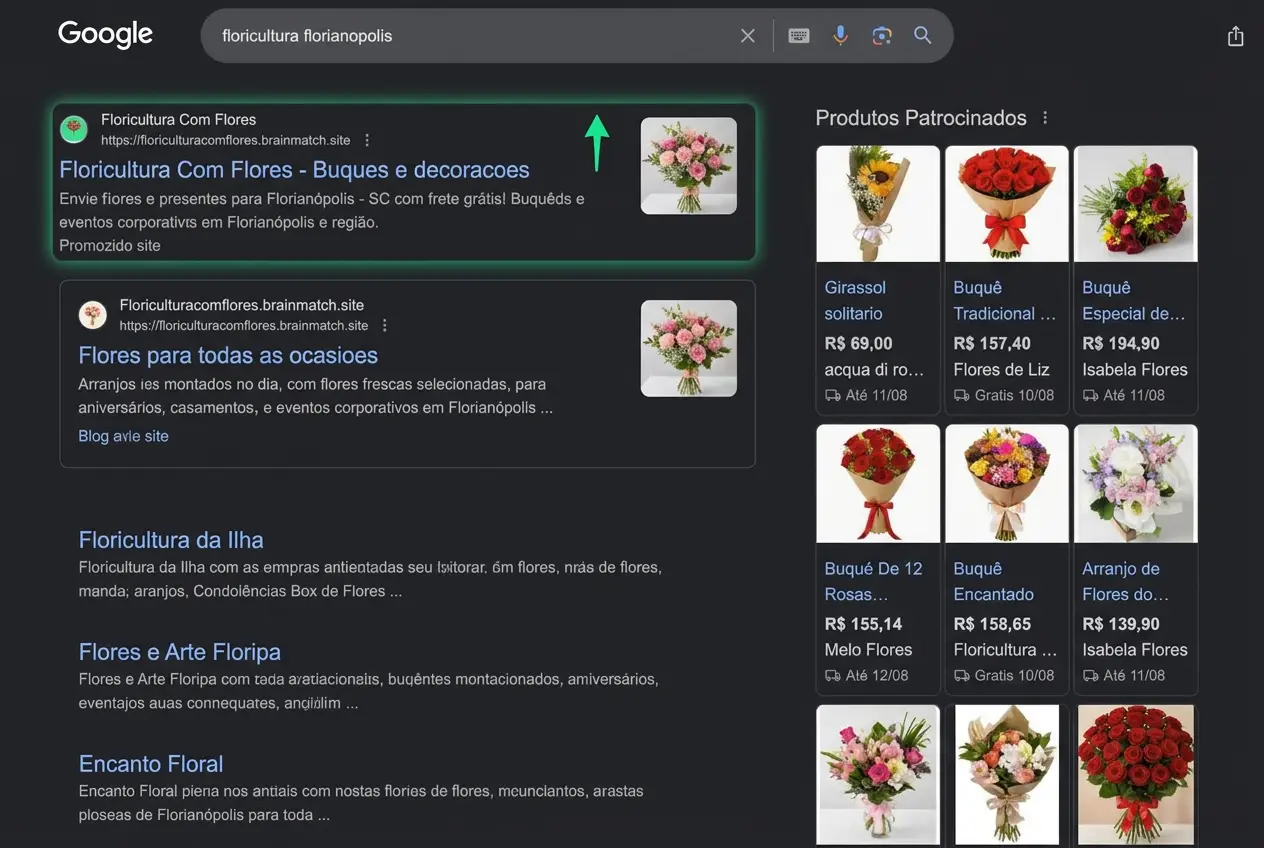Click second result bouquet thumbnail
This screenshot has height=848, width=1264.
[689, 348]
